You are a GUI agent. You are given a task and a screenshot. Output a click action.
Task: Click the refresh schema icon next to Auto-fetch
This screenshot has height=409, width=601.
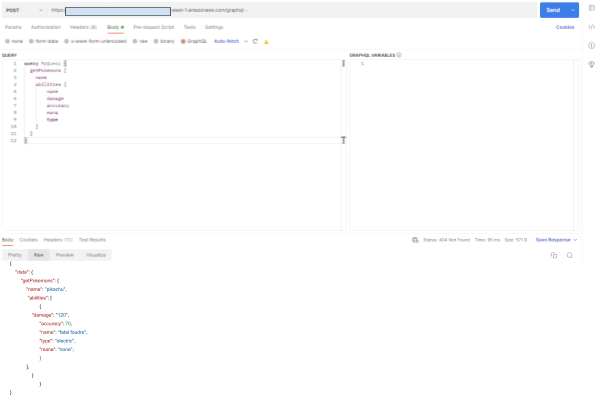[x=256, y=41]
